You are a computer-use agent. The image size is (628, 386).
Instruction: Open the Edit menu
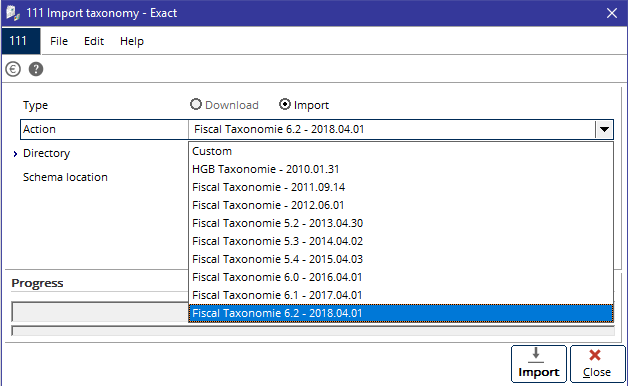coord(94,41)
